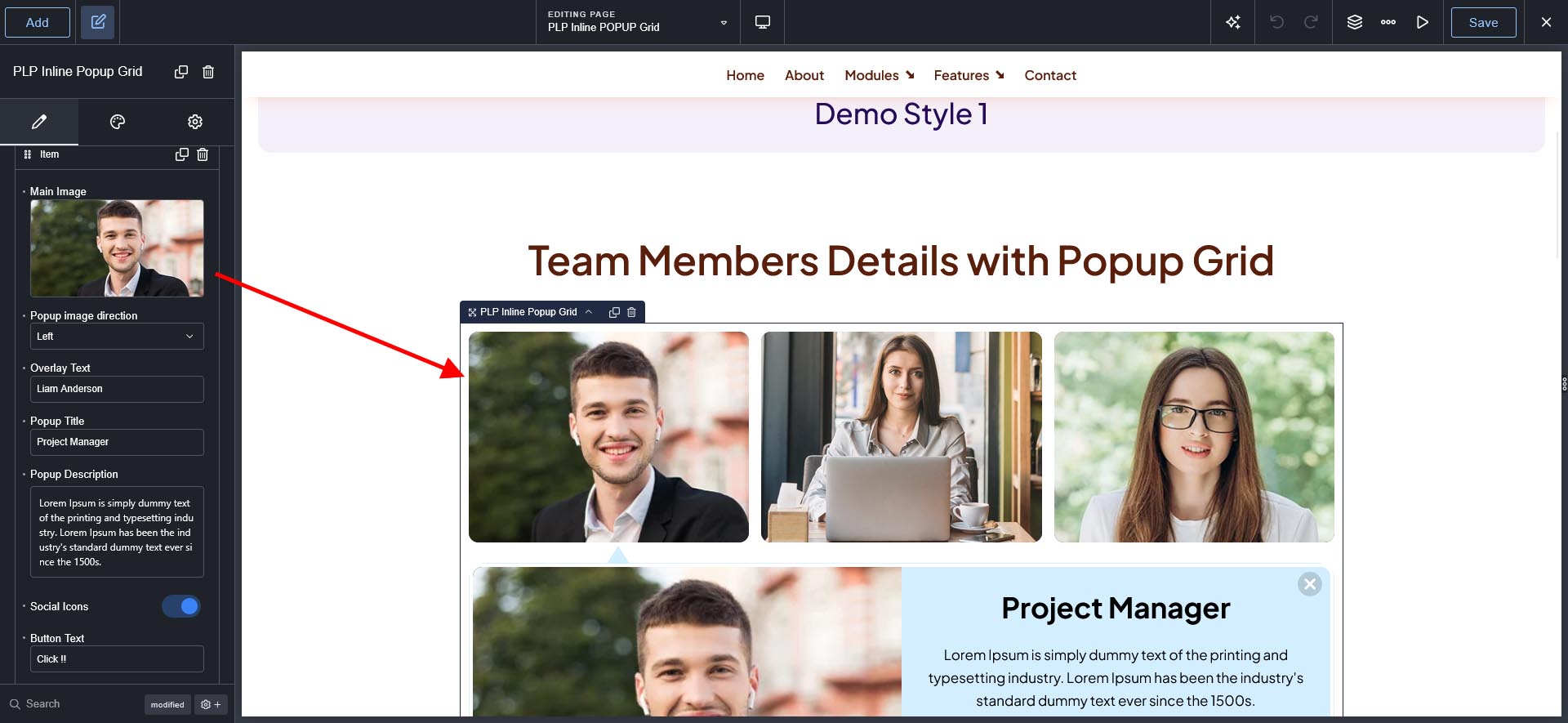1568x723 pixels.
Task: Click the large popup portrait image
Action: [x=687, y=642]
